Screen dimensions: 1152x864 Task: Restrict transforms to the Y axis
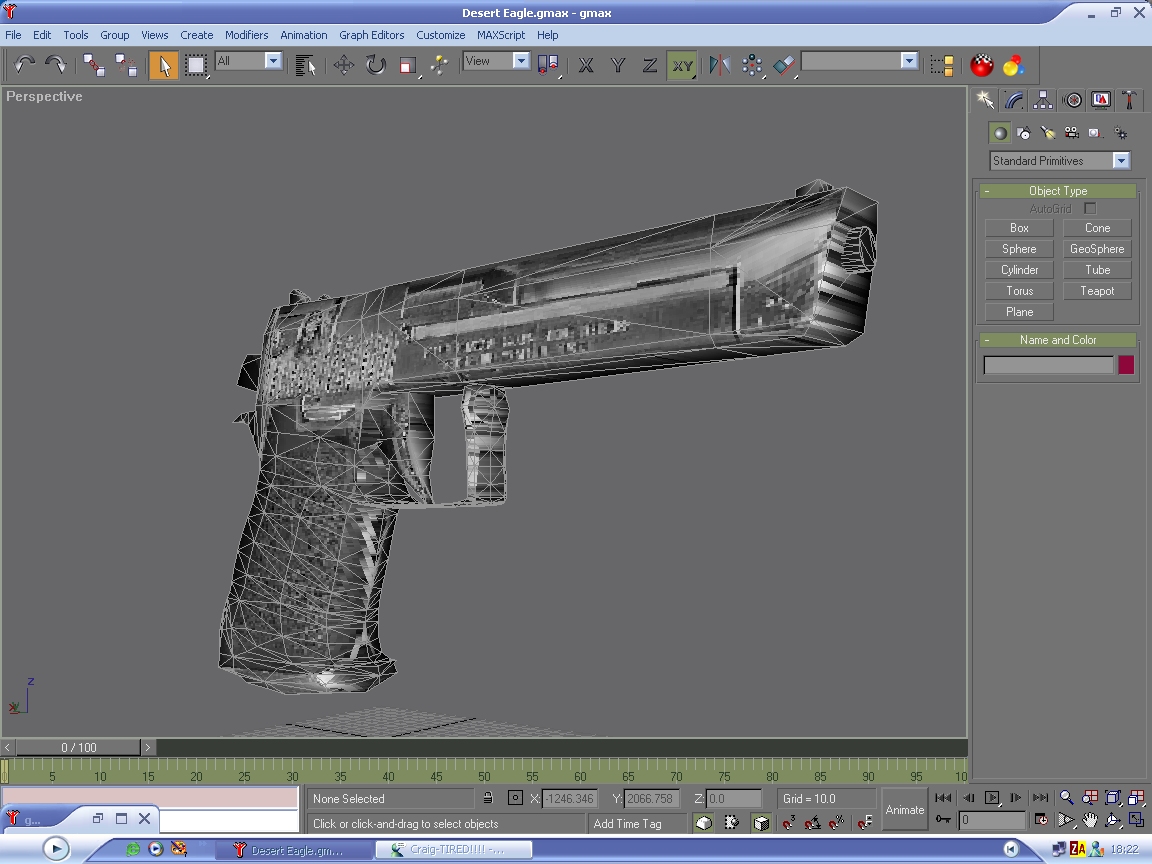pyautogui.click(x=618, y=65)
